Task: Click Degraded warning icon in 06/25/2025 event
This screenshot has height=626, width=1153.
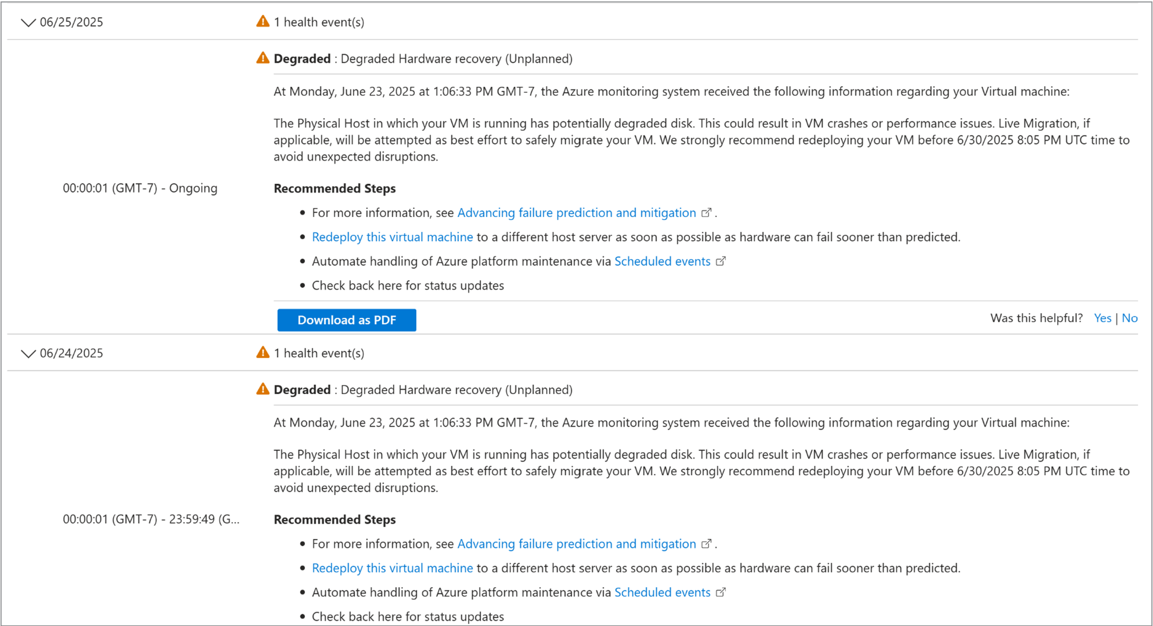Action: [263, 58]
